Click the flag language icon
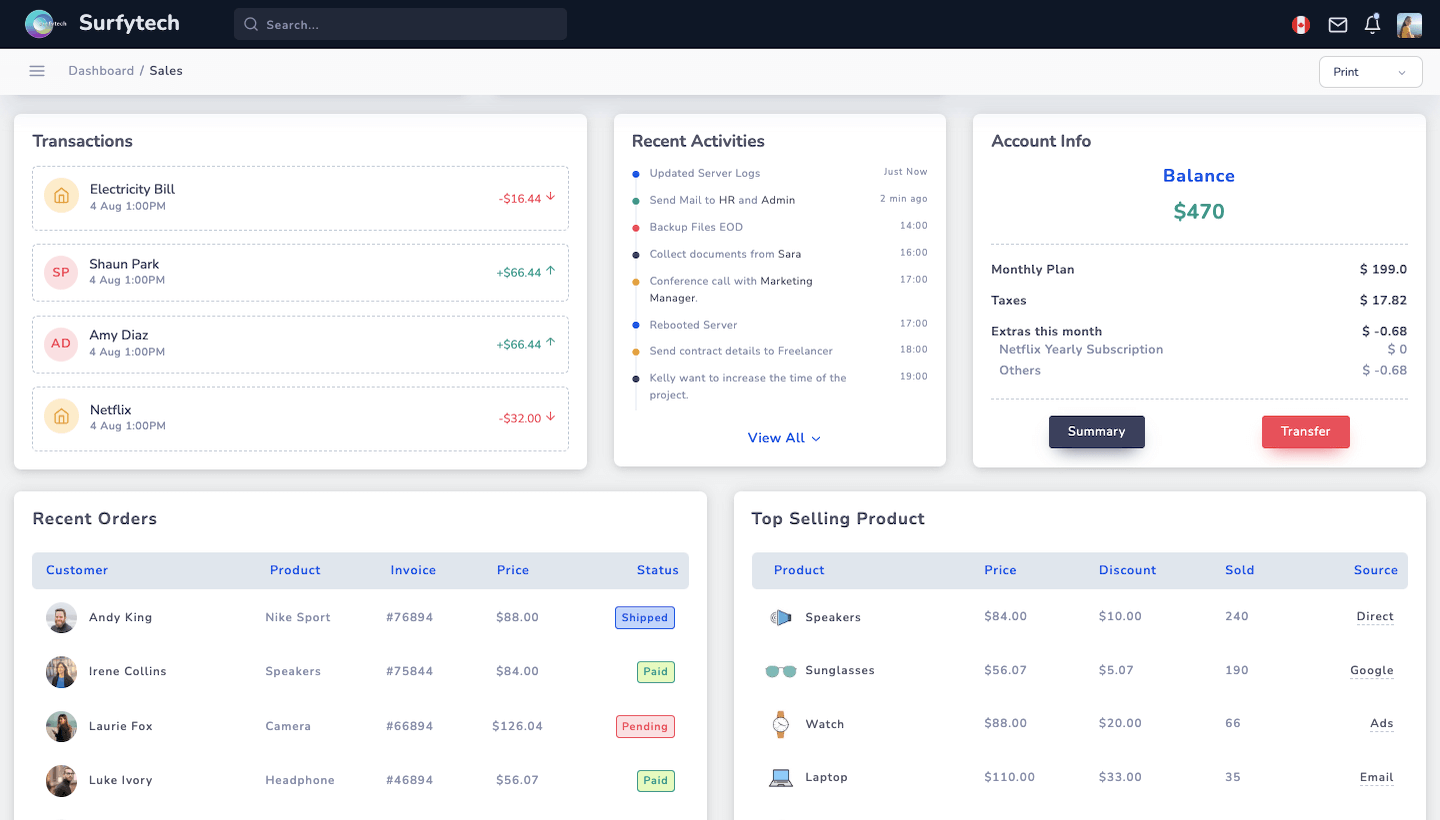This screenshot has height=820, width=1440. click(x=1300, y=24)
